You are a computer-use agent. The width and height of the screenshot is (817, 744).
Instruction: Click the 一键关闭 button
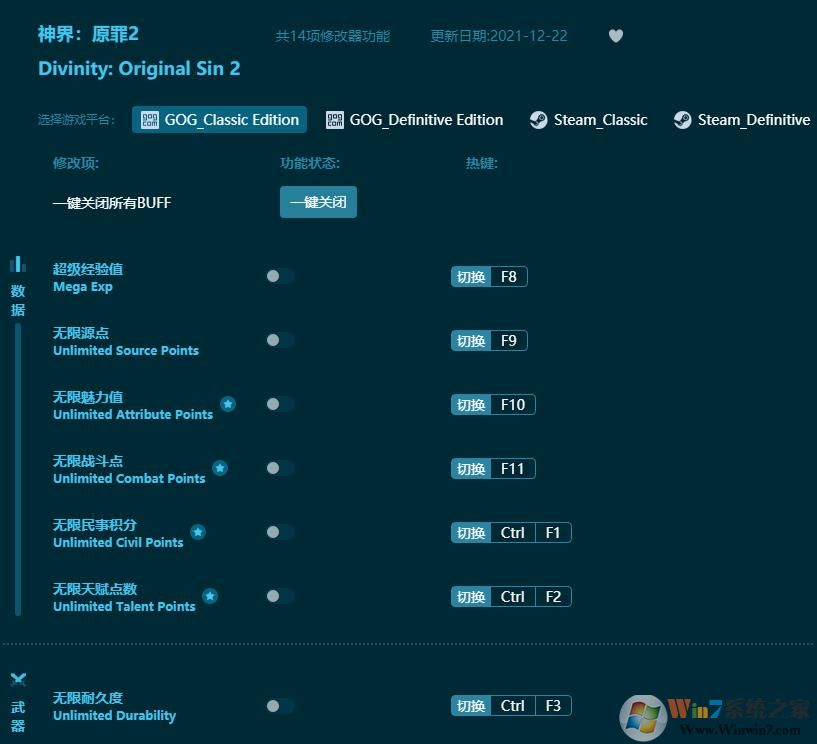[x=318, y=202]
